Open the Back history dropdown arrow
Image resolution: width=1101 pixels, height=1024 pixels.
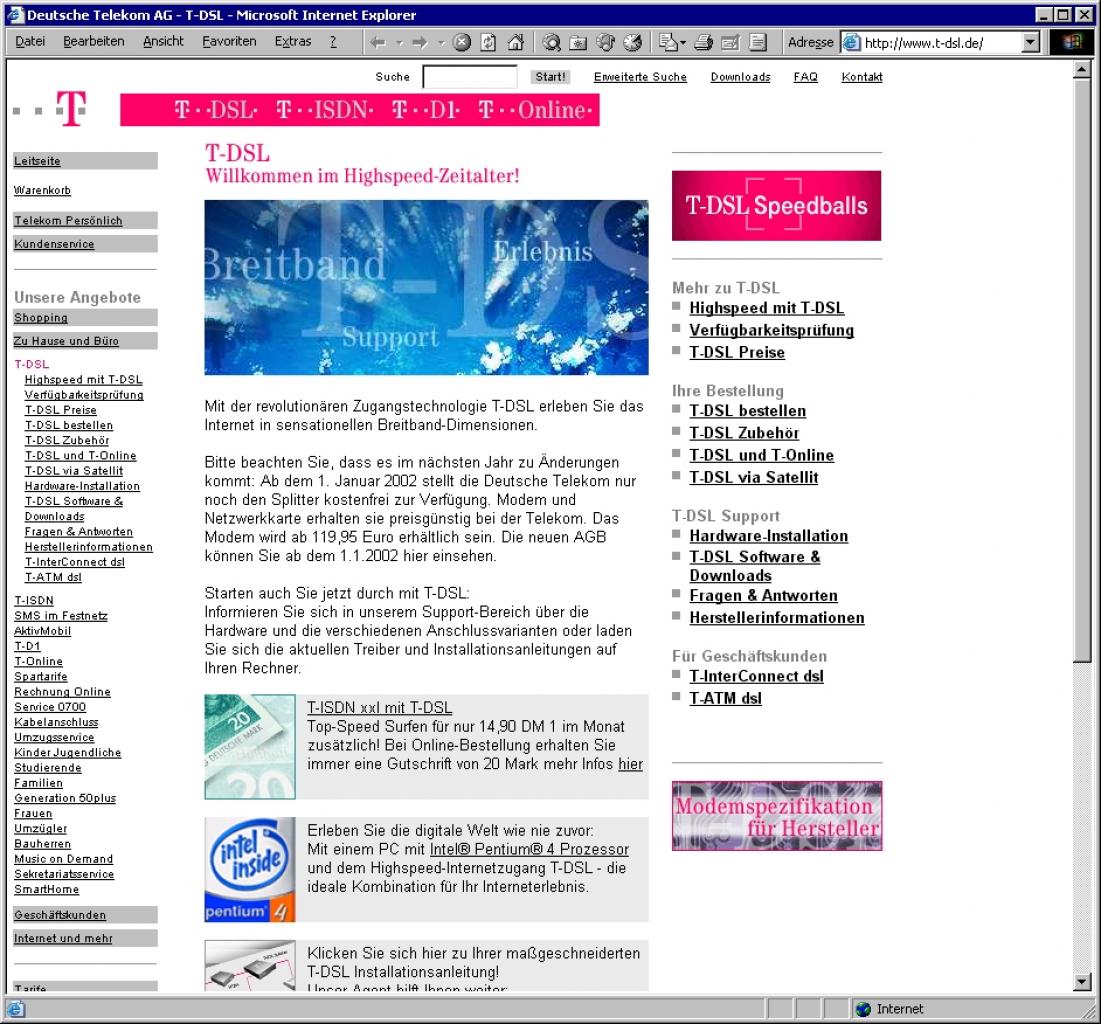pyautogui.click(x=399, y=43)
